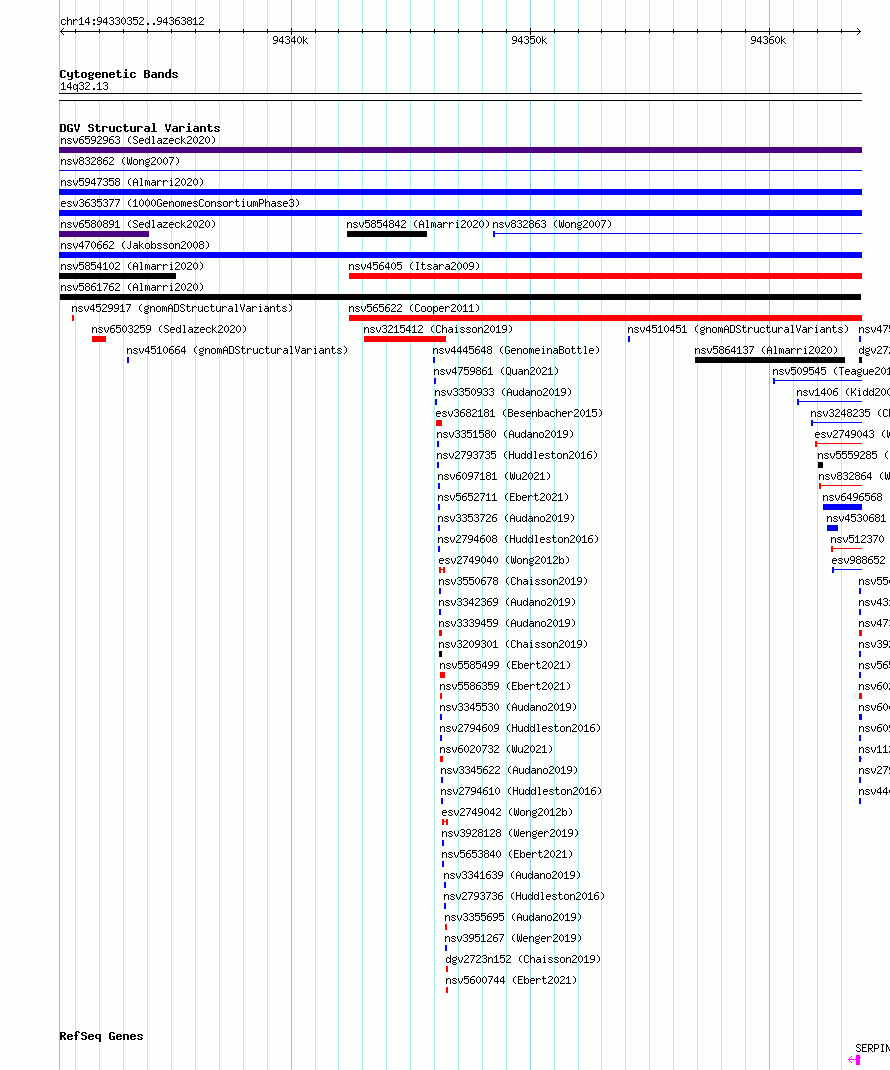890x1070 pixels.
Task: Select the 14q32.13 band label
Action: [84, 87]
